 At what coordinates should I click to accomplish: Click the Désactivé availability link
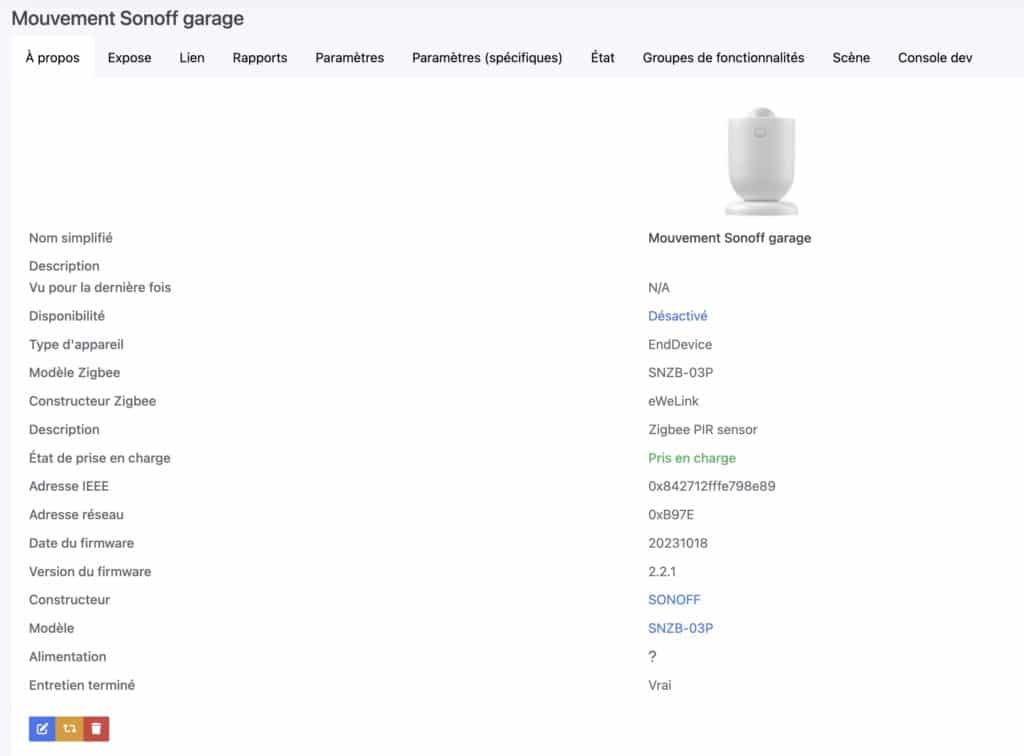tap(677, 316)
